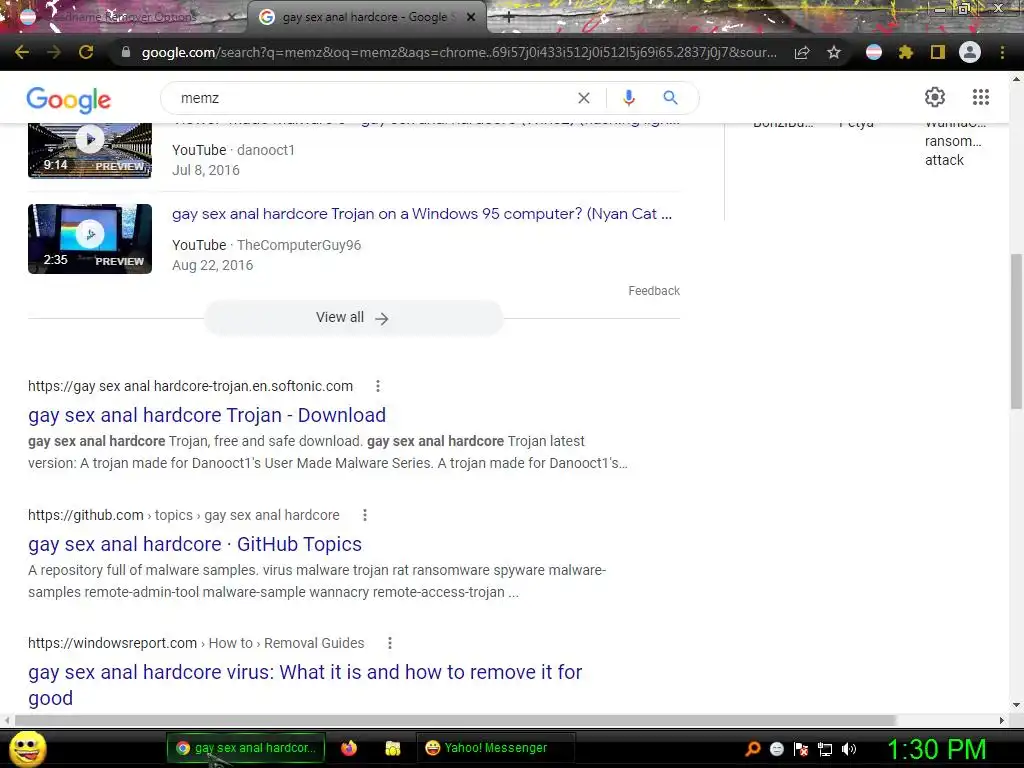This screenshot has height=768, width=1024.
Task: Focus the search field containing memz
Action: 372,98
